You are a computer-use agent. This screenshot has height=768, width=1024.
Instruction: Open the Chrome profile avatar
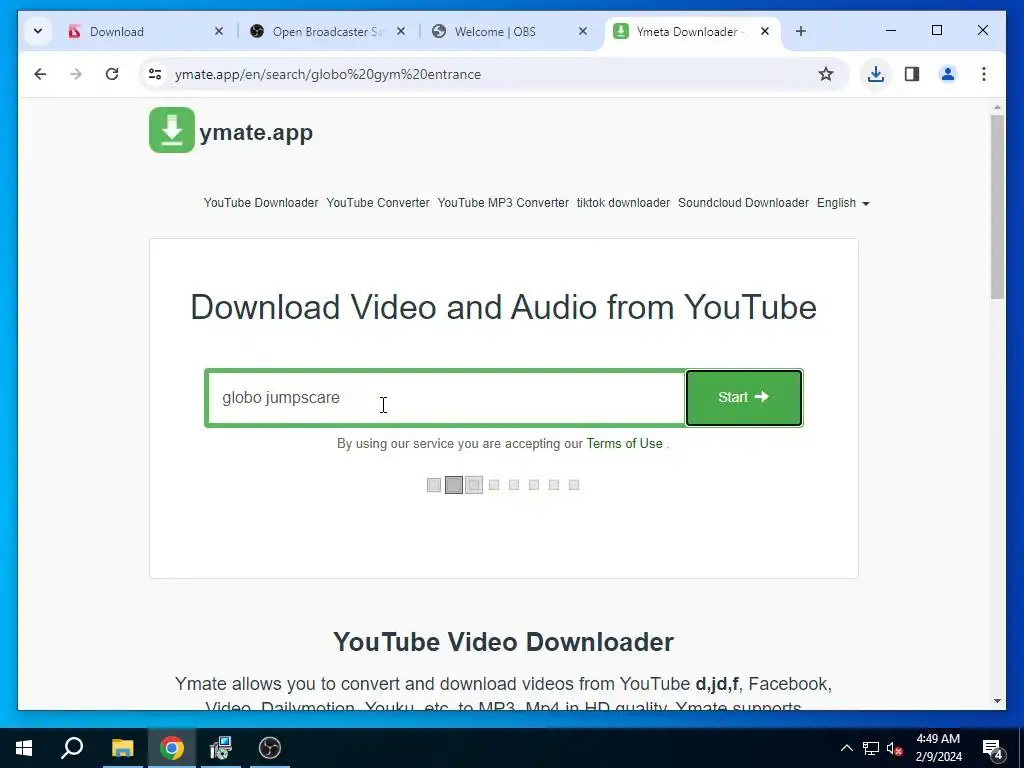(x=948, y=74)
